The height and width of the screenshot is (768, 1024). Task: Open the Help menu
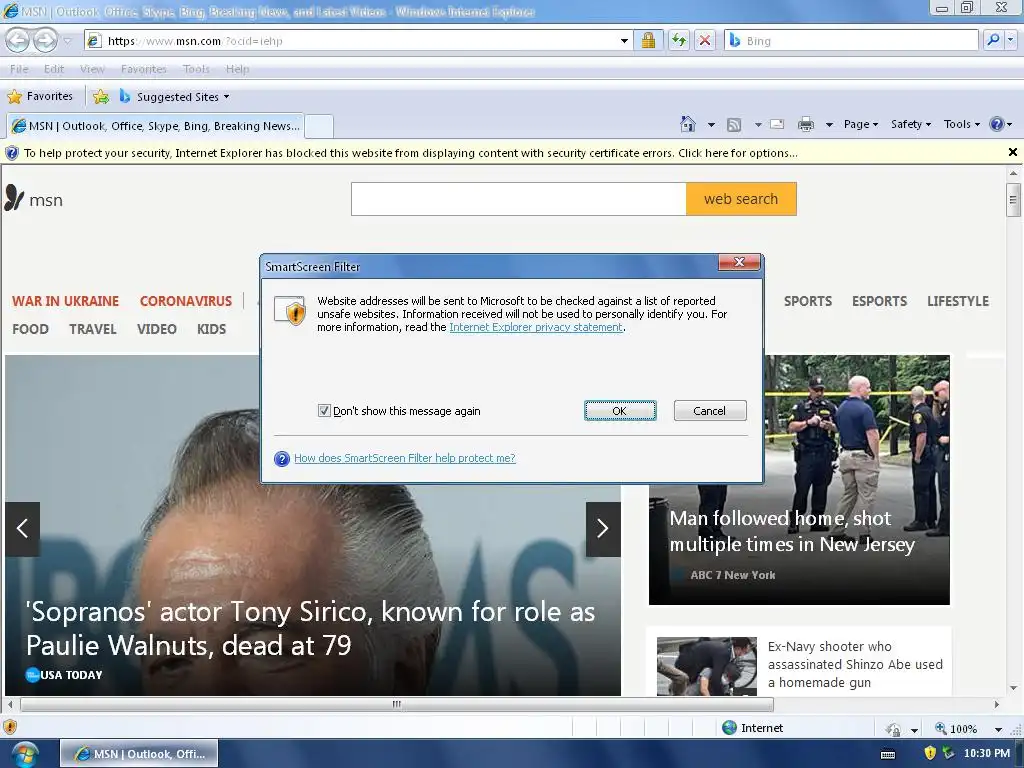pyautogui.click(x=237, y=69)
